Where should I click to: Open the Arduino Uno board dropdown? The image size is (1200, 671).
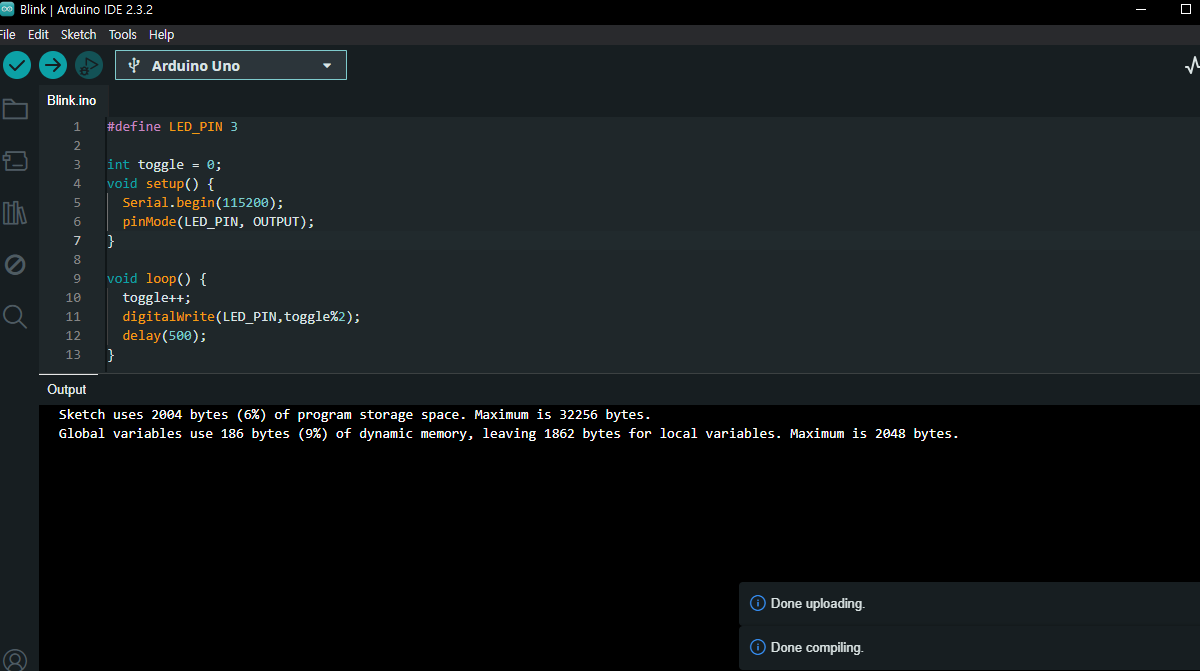coord(231,65)
